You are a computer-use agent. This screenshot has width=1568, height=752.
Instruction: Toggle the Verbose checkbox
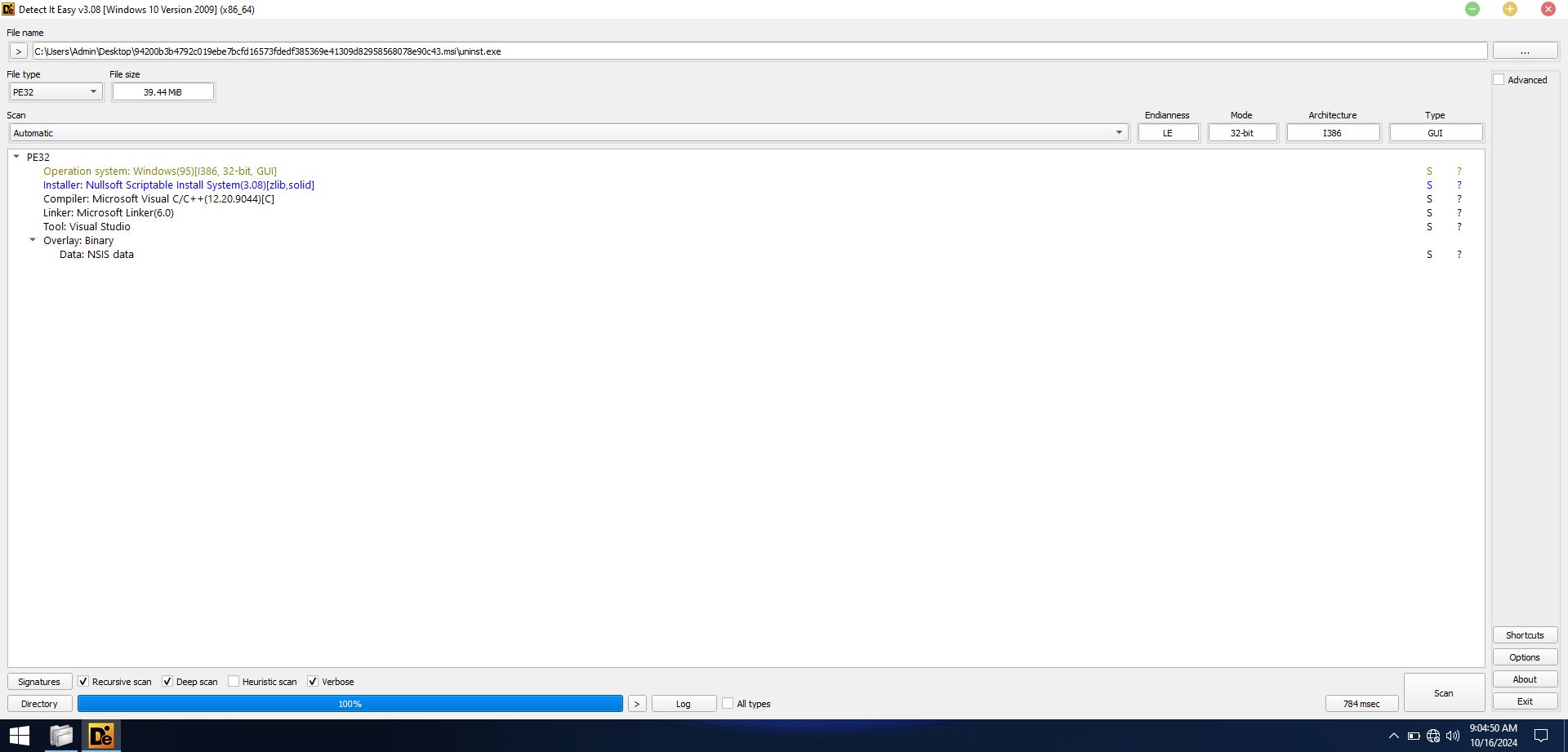(x=313, y=682)
